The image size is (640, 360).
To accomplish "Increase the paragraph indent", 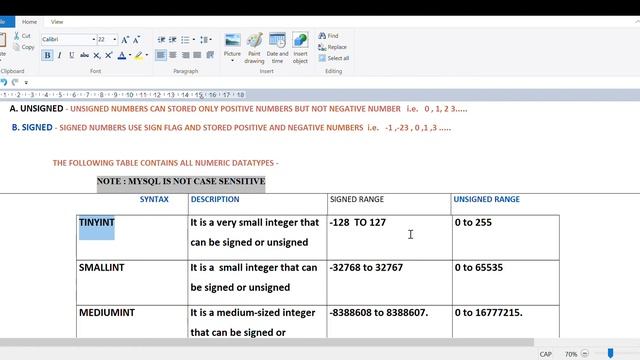I will tap(173, 40).
